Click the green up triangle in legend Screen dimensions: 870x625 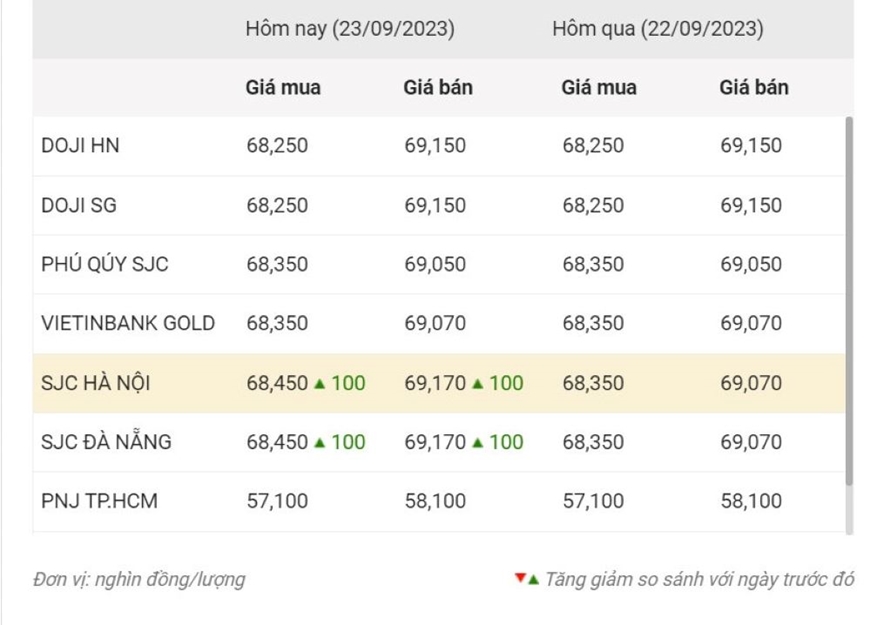pos(533,579)
